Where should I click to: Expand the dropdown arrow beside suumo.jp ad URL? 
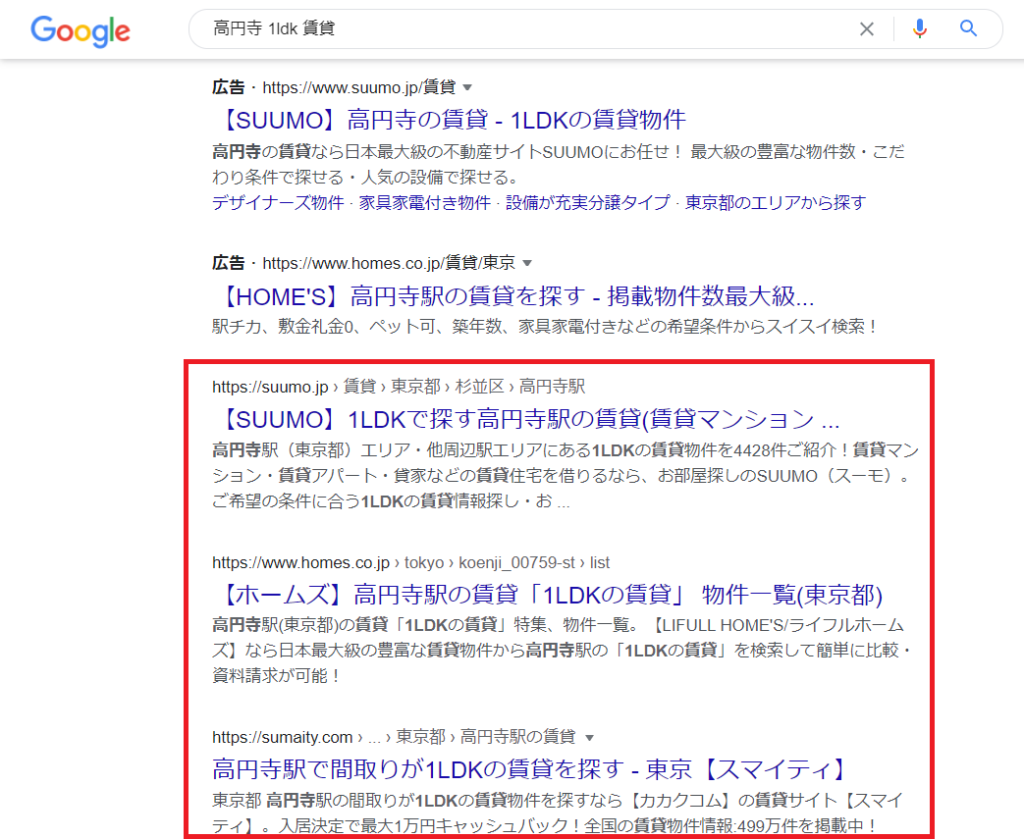[x=468, y=87]
